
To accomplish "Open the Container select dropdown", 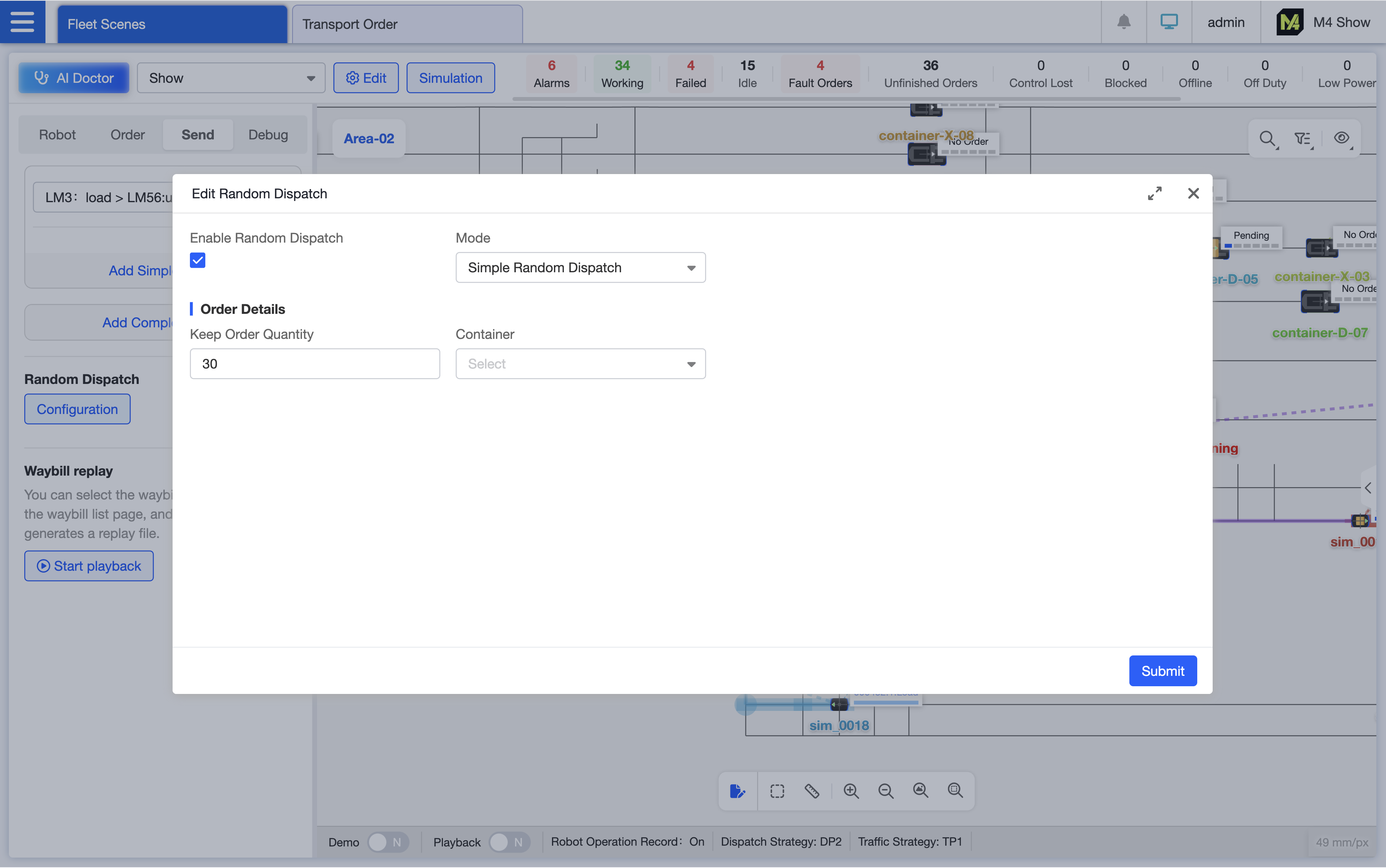I will 580,364.
